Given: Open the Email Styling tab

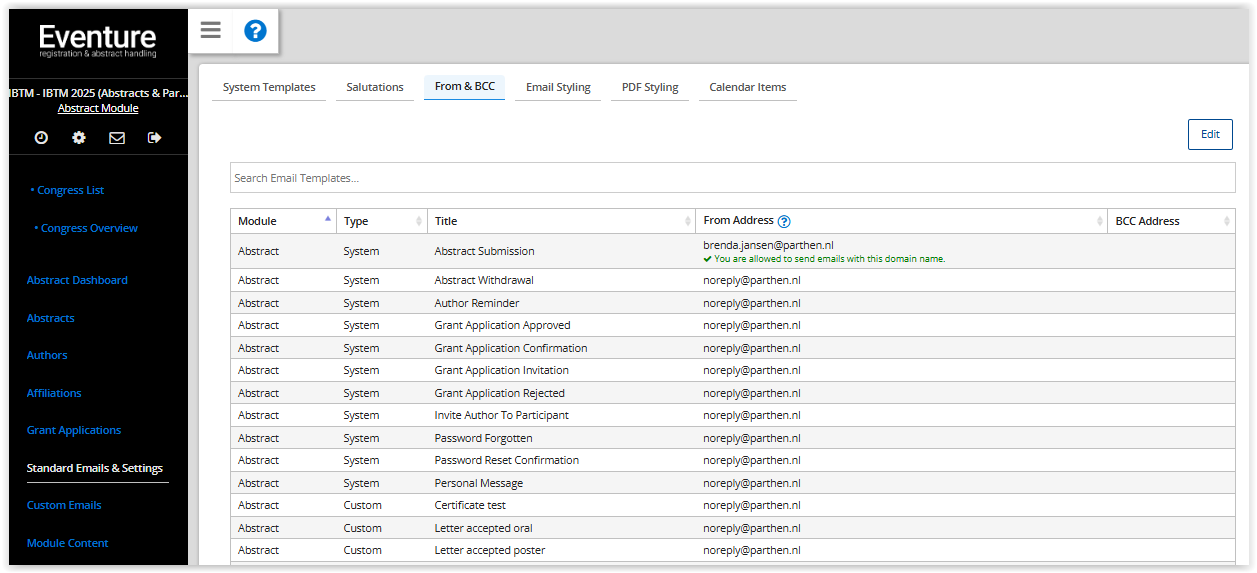Looking at the screenshot, I should point(558,87).
